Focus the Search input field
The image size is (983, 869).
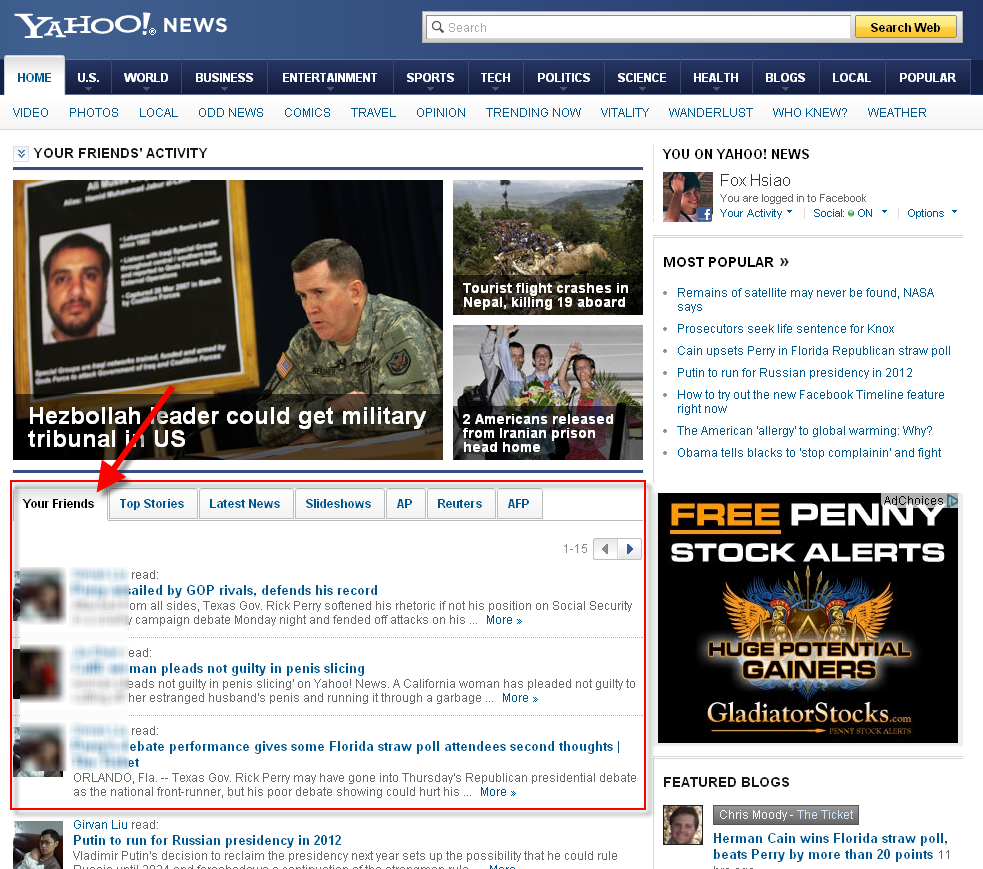[638, 27]
